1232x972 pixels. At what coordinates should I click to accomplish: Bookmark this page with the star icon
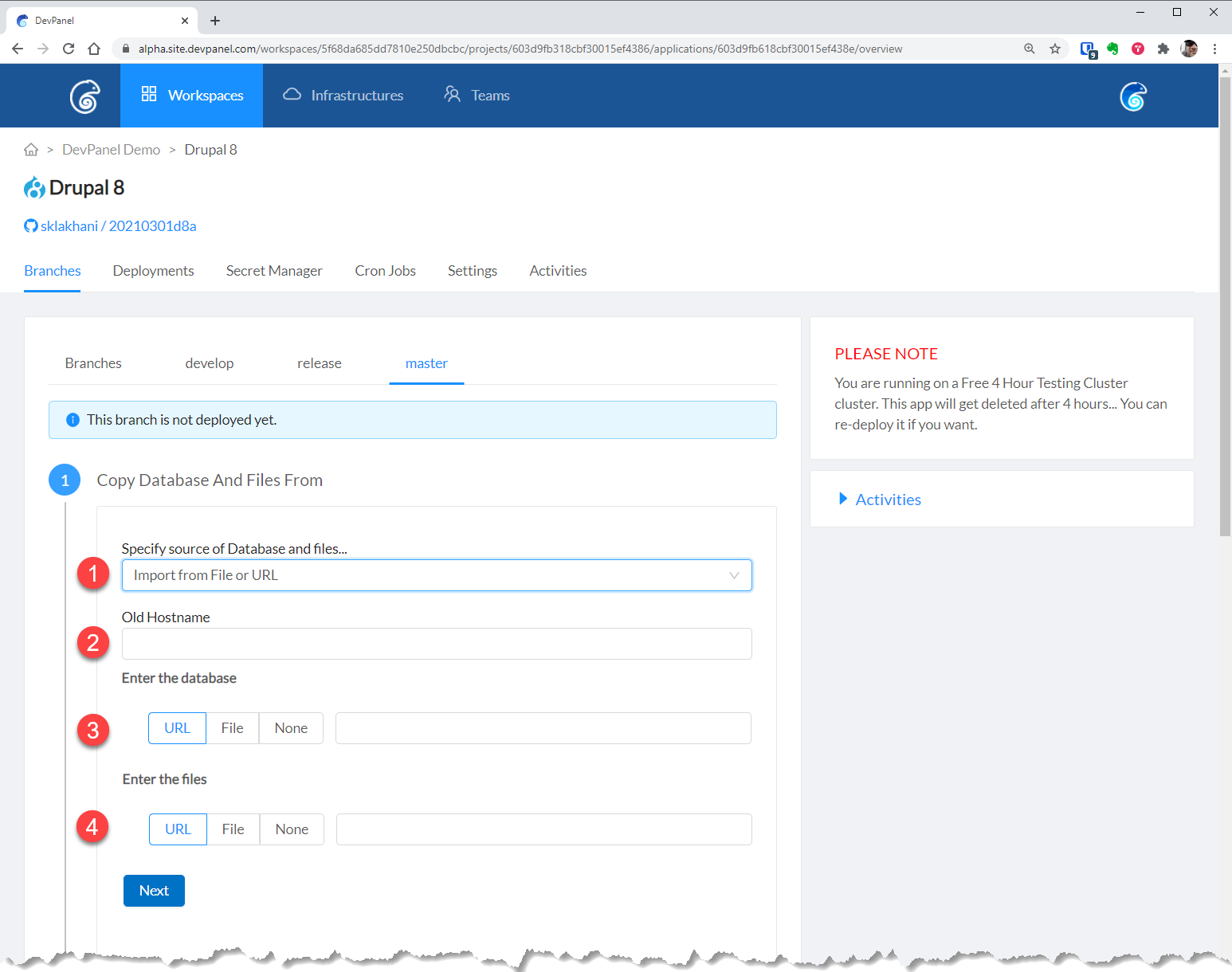click(1055, 49)
